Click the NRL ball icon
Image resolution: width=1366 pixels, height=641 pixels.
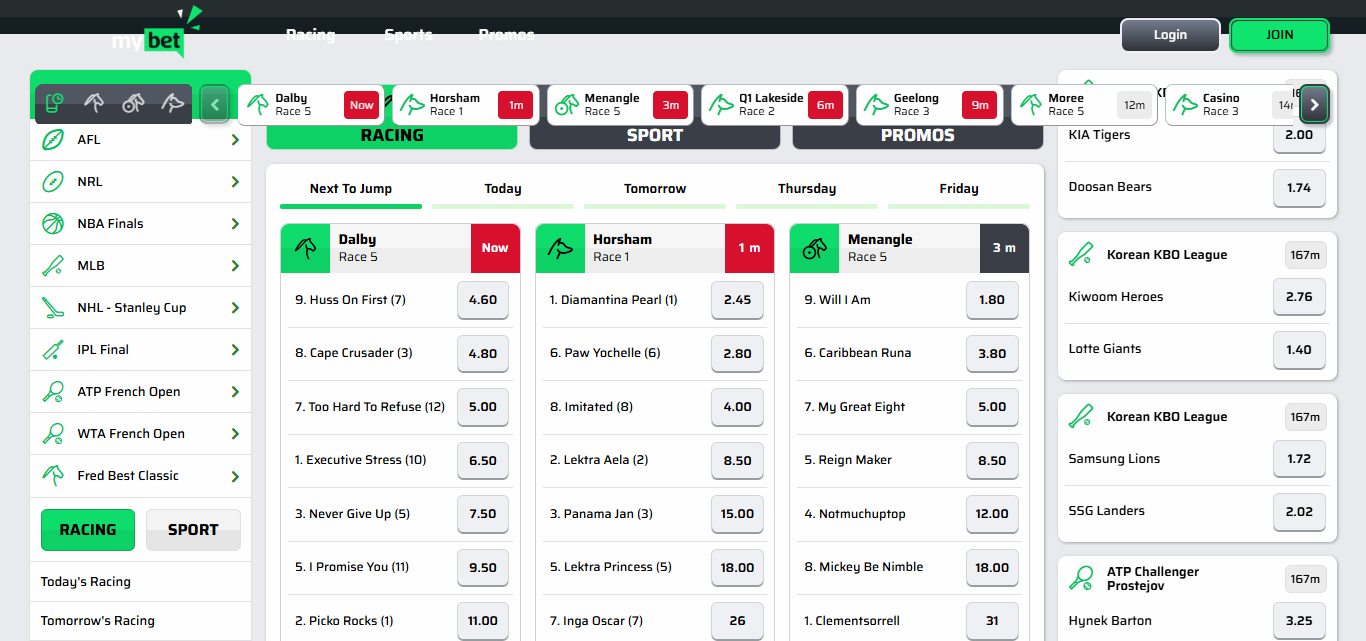pos(53,182)
